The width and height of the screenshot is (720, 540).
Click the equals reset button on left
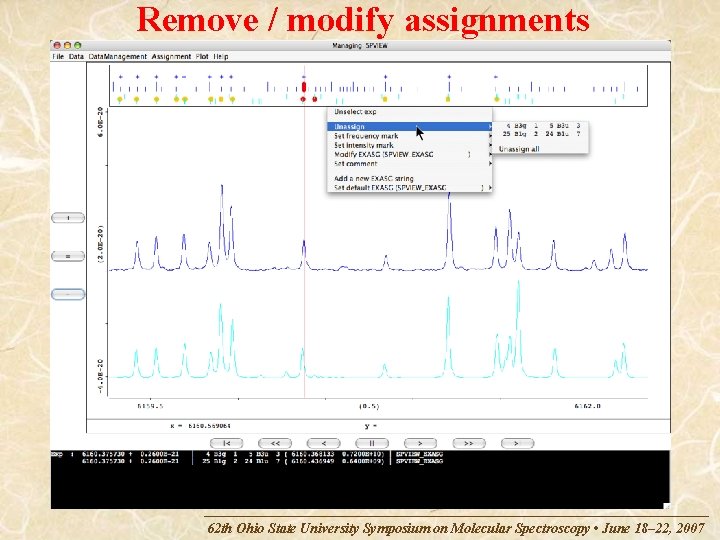[x=68, y=256]
